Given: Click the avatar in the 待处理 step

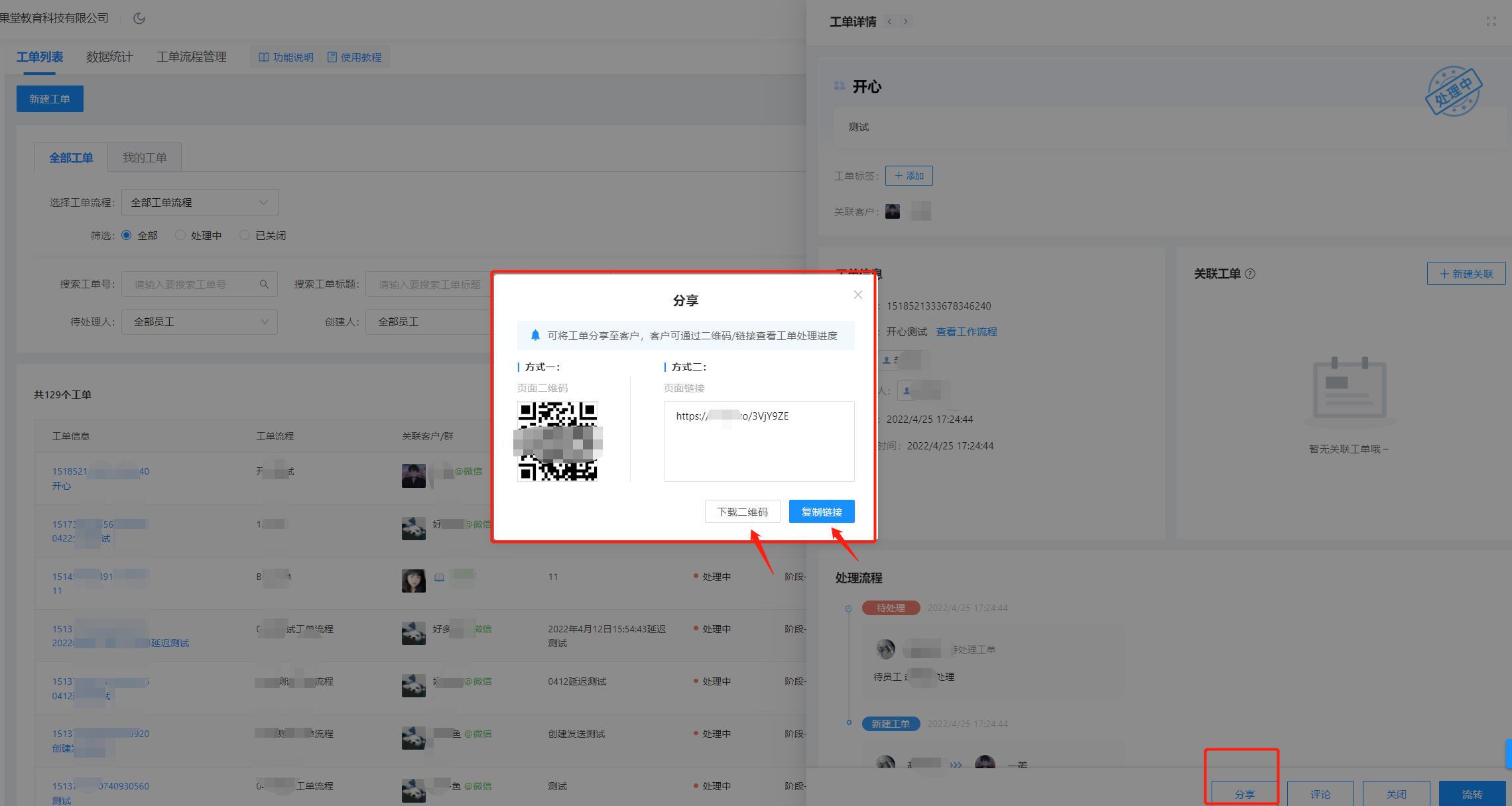Looking at the screenshot, I should point(885,649).
